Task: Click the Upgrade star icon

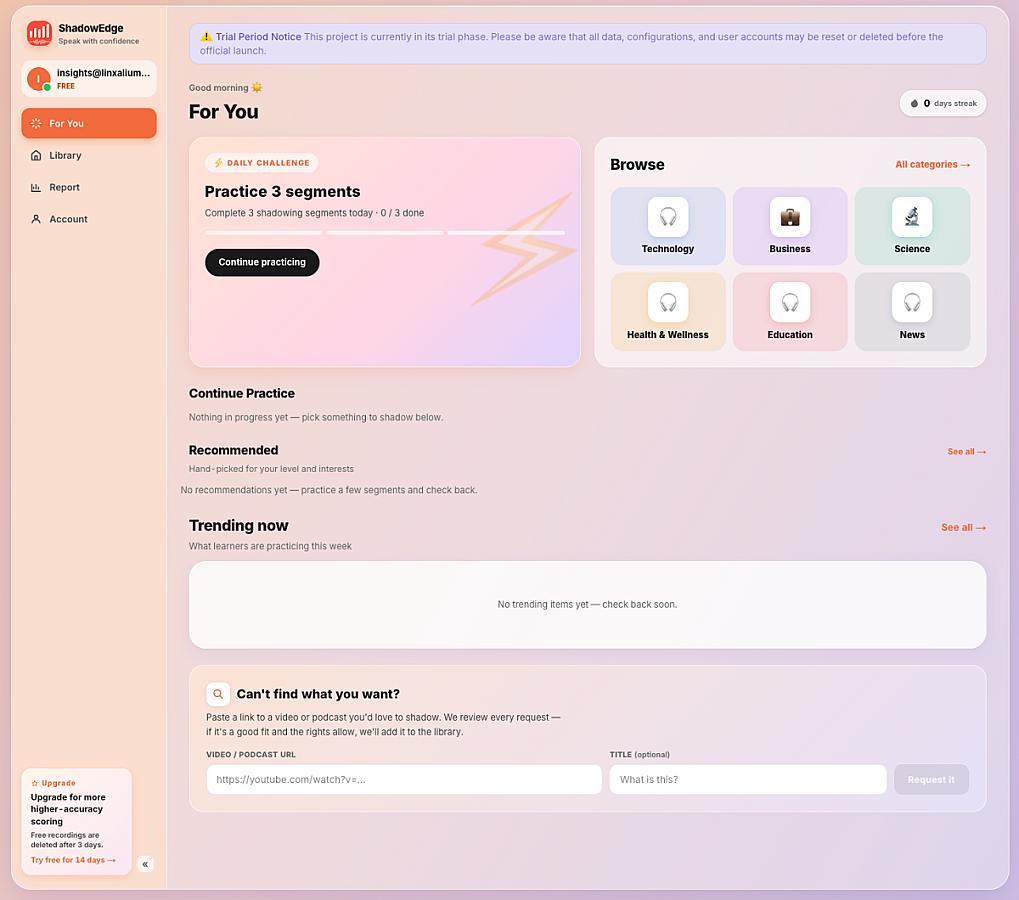Action: (x=34, y=783)
